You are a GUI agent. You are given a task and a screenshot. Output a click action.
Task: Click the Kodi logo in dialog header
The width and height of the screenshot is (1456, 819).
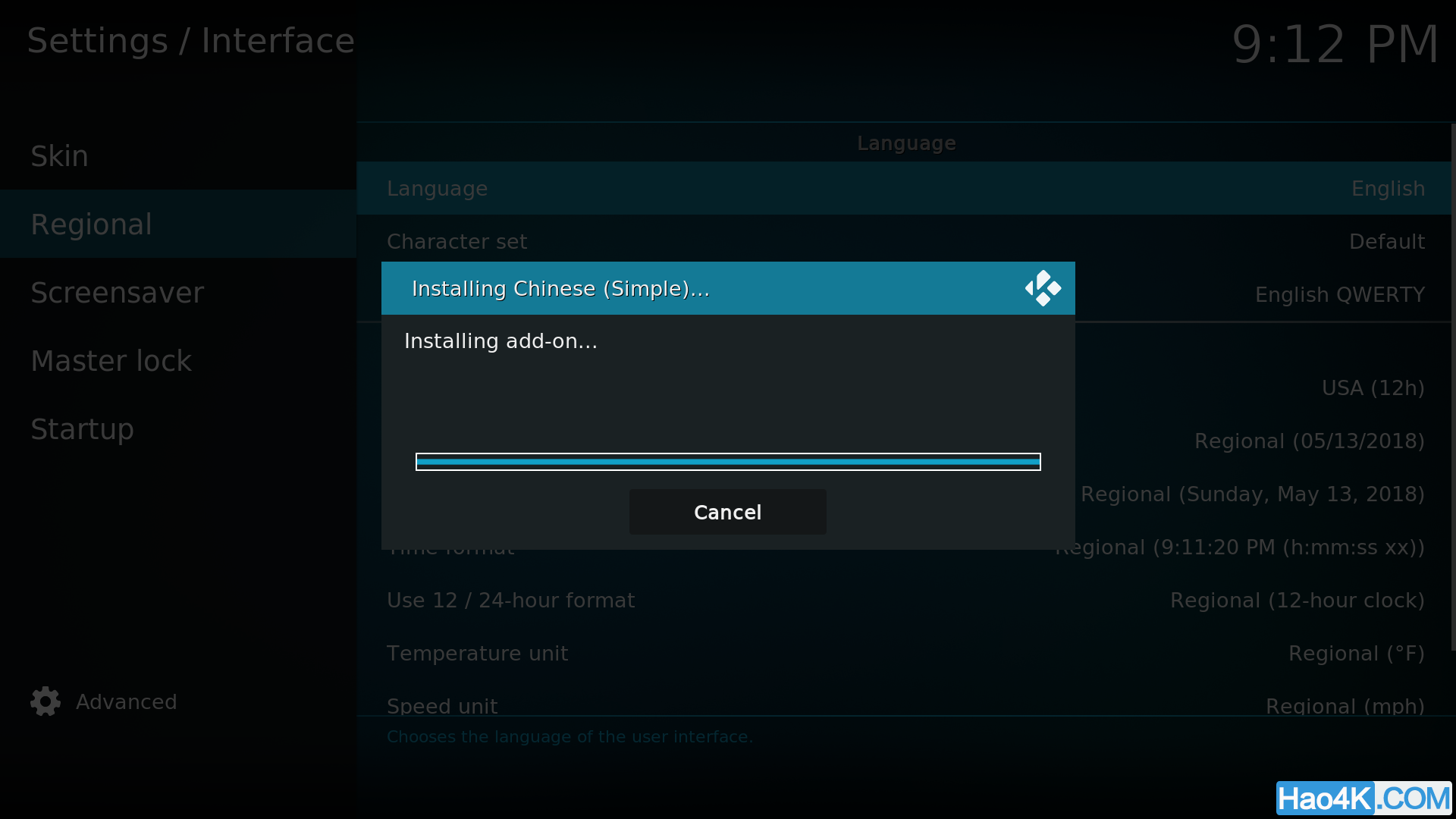[x=1043, y=288]
